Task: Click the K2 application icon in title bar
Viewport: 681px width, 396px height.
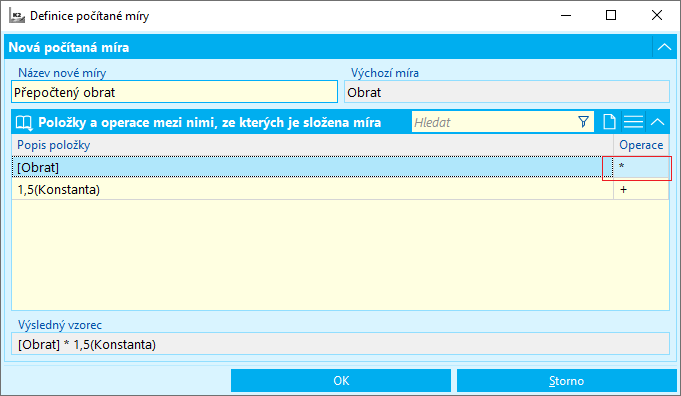Action: click(17, 16)
